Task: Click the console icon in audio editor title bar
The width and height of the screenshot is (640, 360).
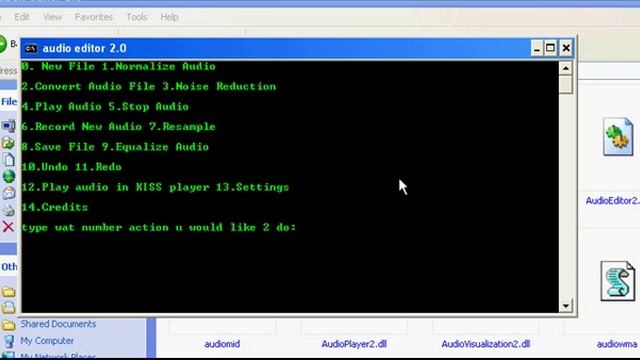Action: 31,49
